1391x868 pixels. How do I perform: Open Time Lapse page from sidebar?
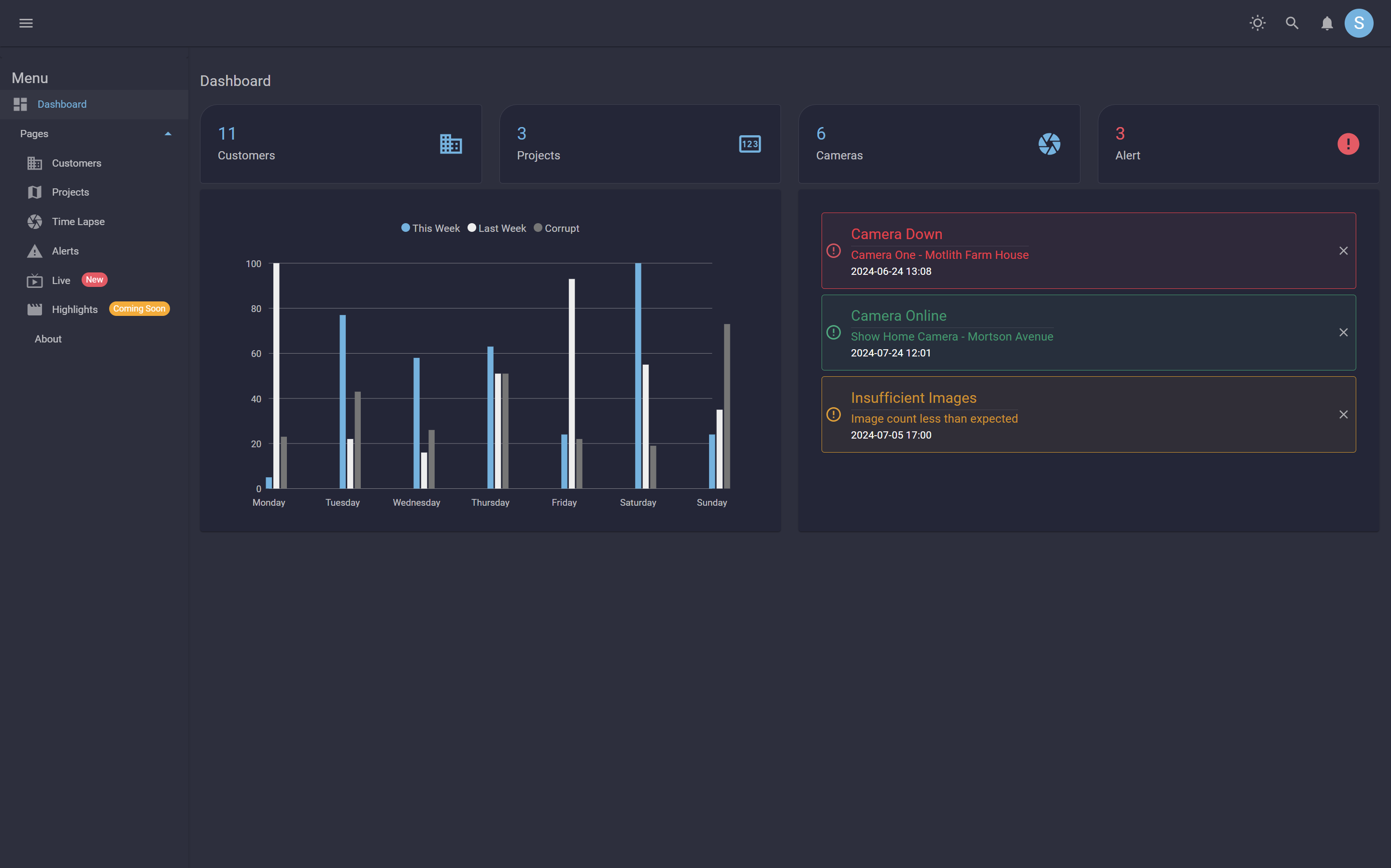click(78, 222)
